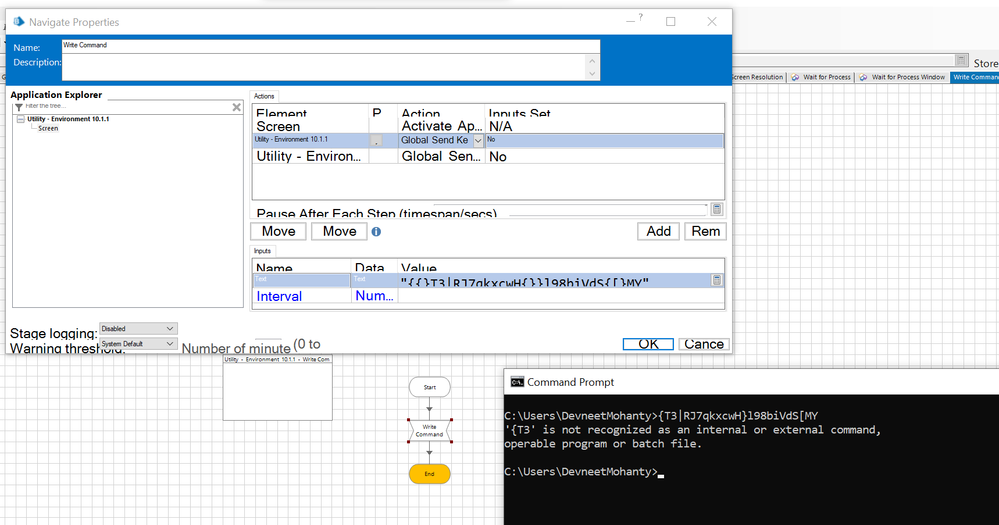Click the Command Prompt title bar
The image size is (999, 525).
(x=751, y=382)
